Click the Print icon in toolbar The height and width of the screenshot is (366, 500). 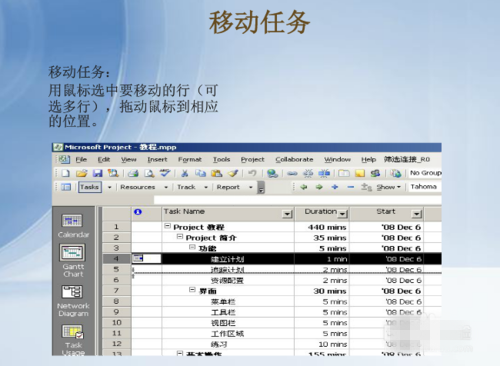point(133,173)
